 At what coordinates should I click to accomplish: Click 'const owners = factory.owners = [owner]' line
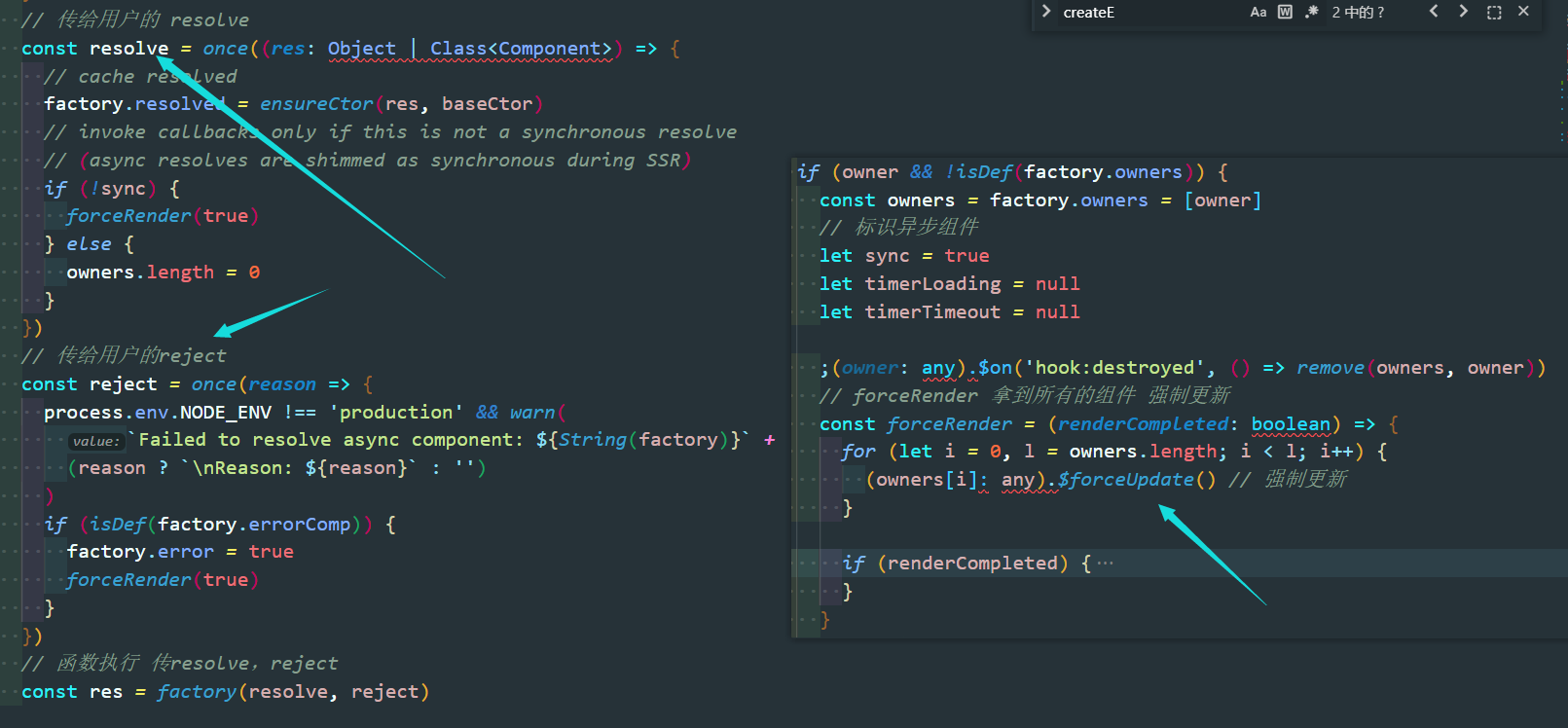1040,200
